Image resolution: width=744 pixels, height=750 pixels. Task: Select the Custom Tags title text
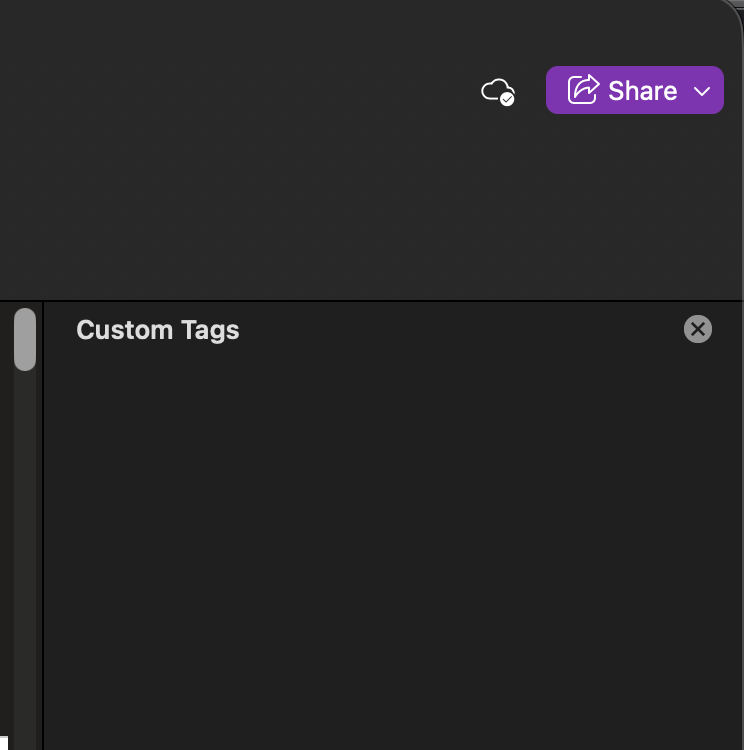[x=158, y=330]
